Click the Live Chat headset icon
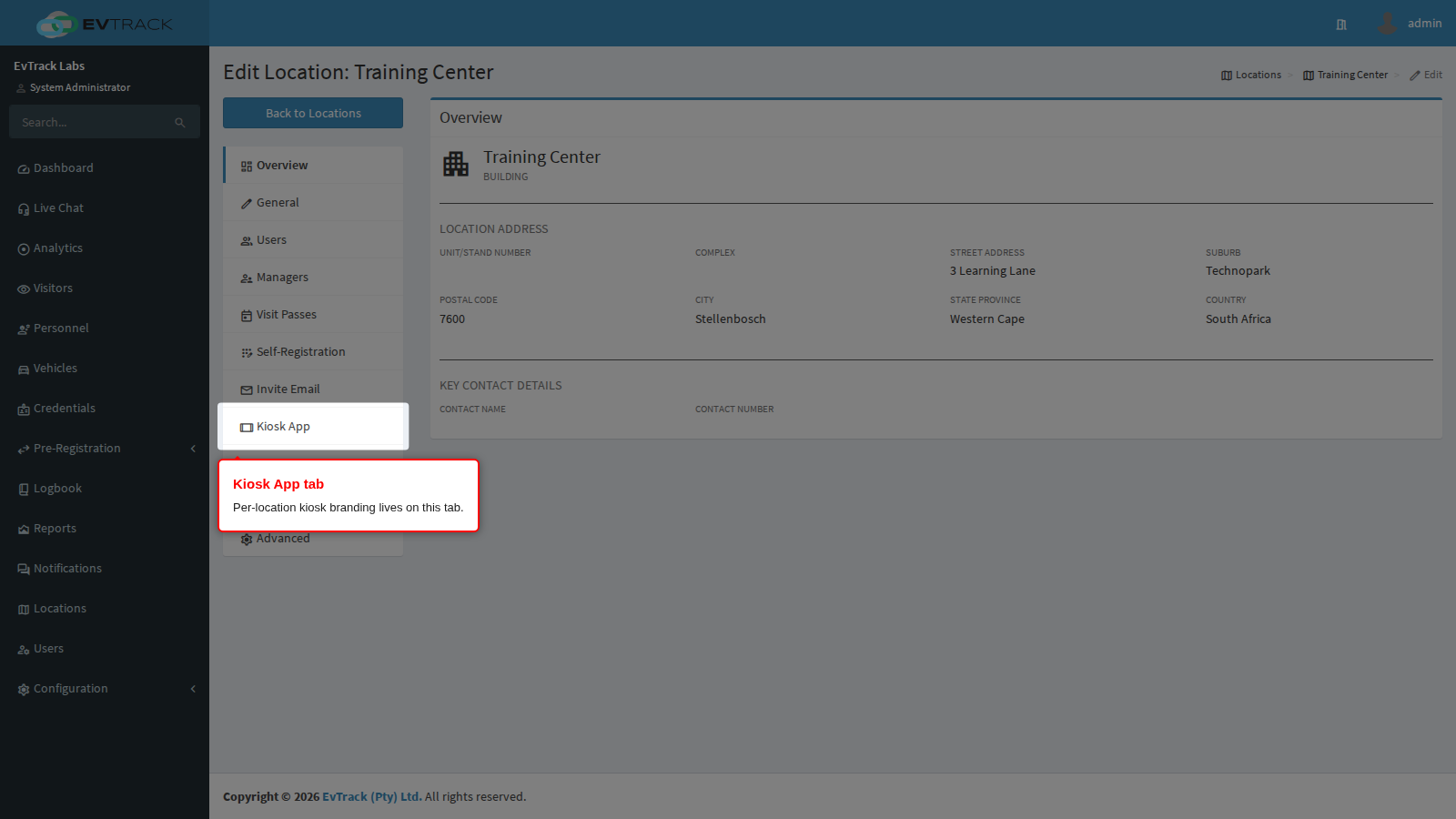The width and height of the screenshot is (1456, 819). [24, 209]
